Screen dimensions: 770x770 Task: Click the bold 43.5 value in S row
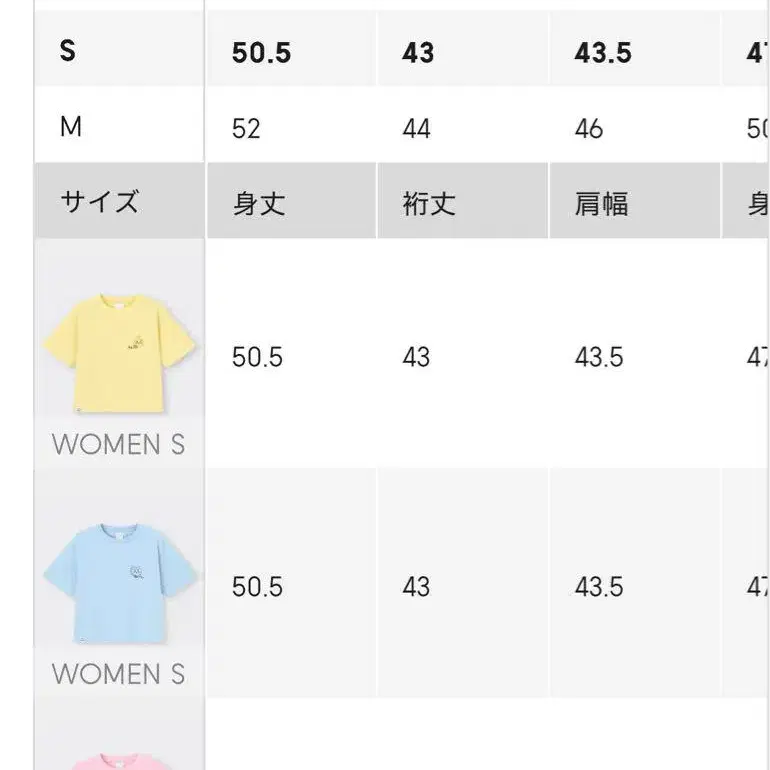tap(603, 53)
